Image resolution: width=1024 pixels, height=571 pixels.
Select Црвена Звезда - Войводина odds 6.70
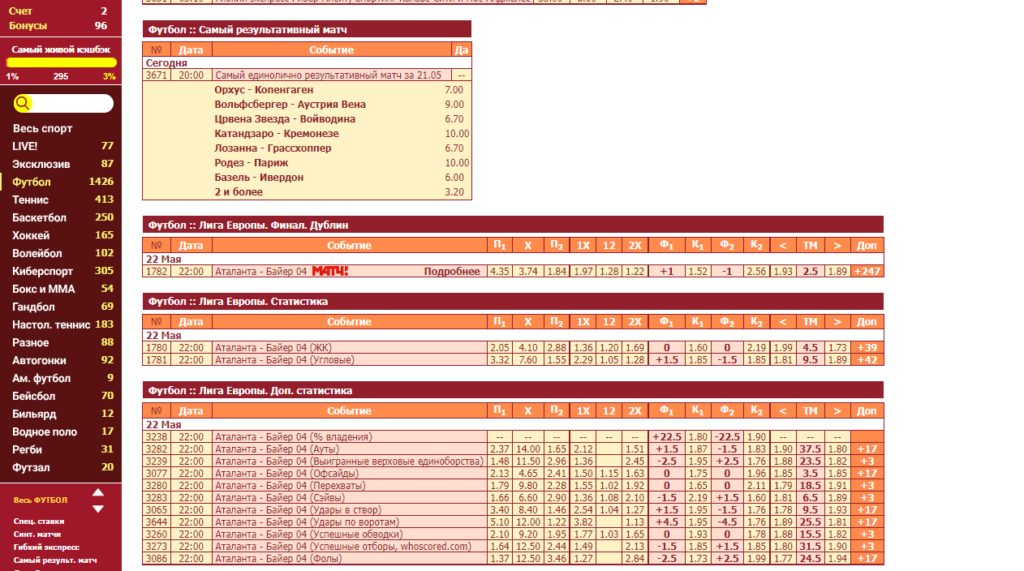pos(454,119)
